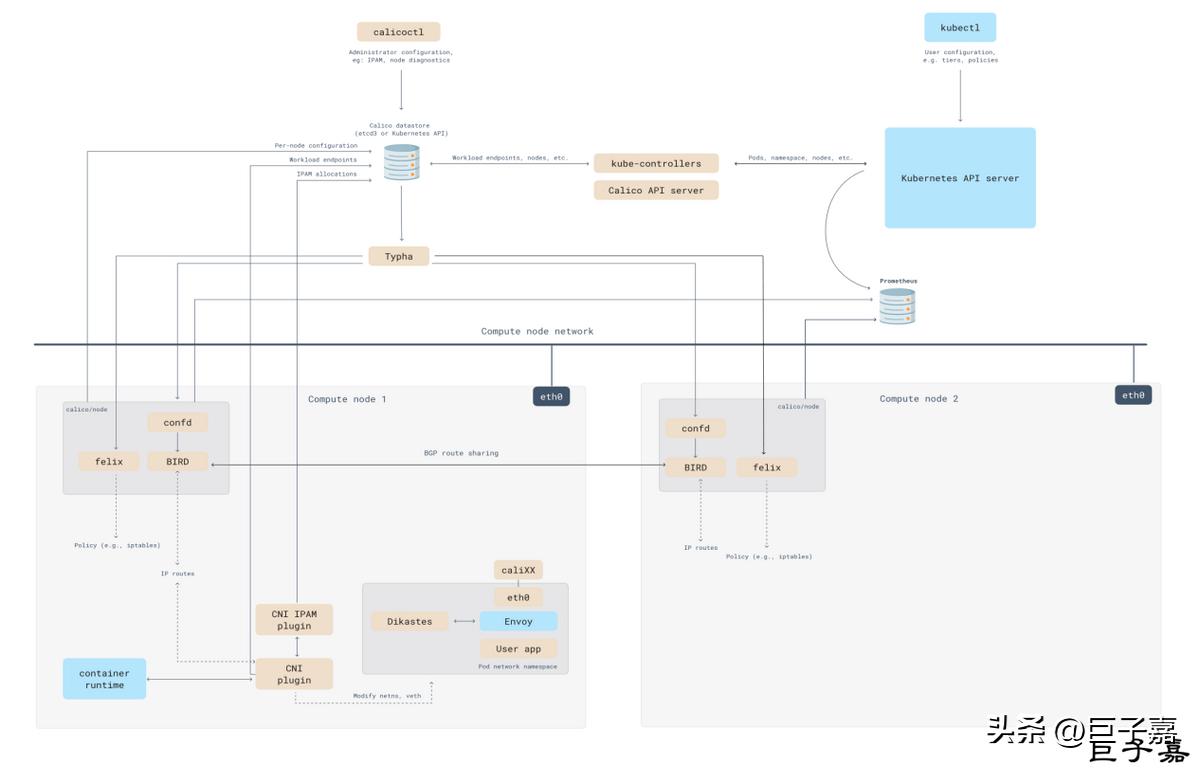Image resolution: width=1200 pixels, height=768 pixels.
Task: Select the Typha component box
Action: click(x=398, y=256)
